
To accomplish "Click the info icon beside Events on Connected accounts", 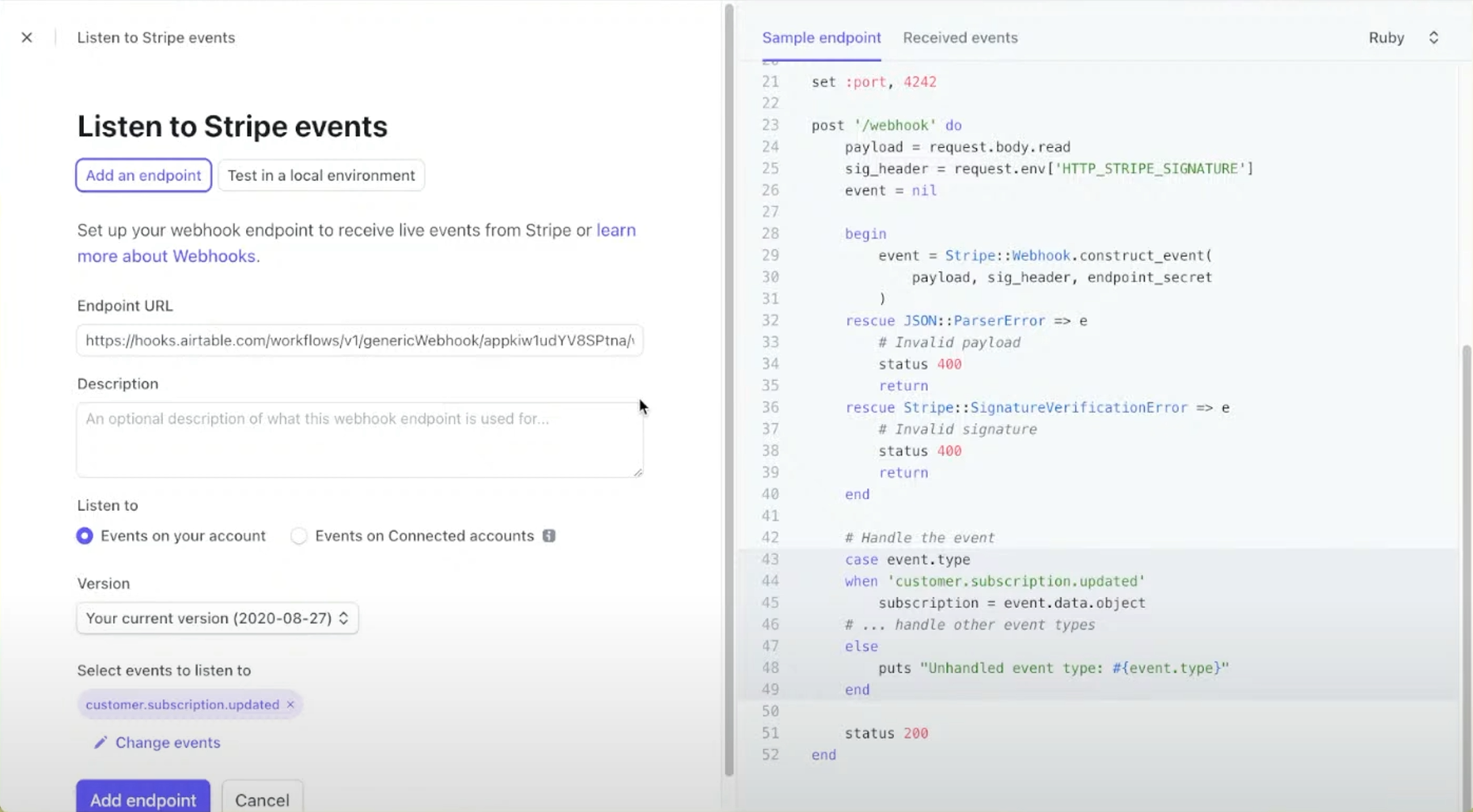I will [x=549, y=535].
